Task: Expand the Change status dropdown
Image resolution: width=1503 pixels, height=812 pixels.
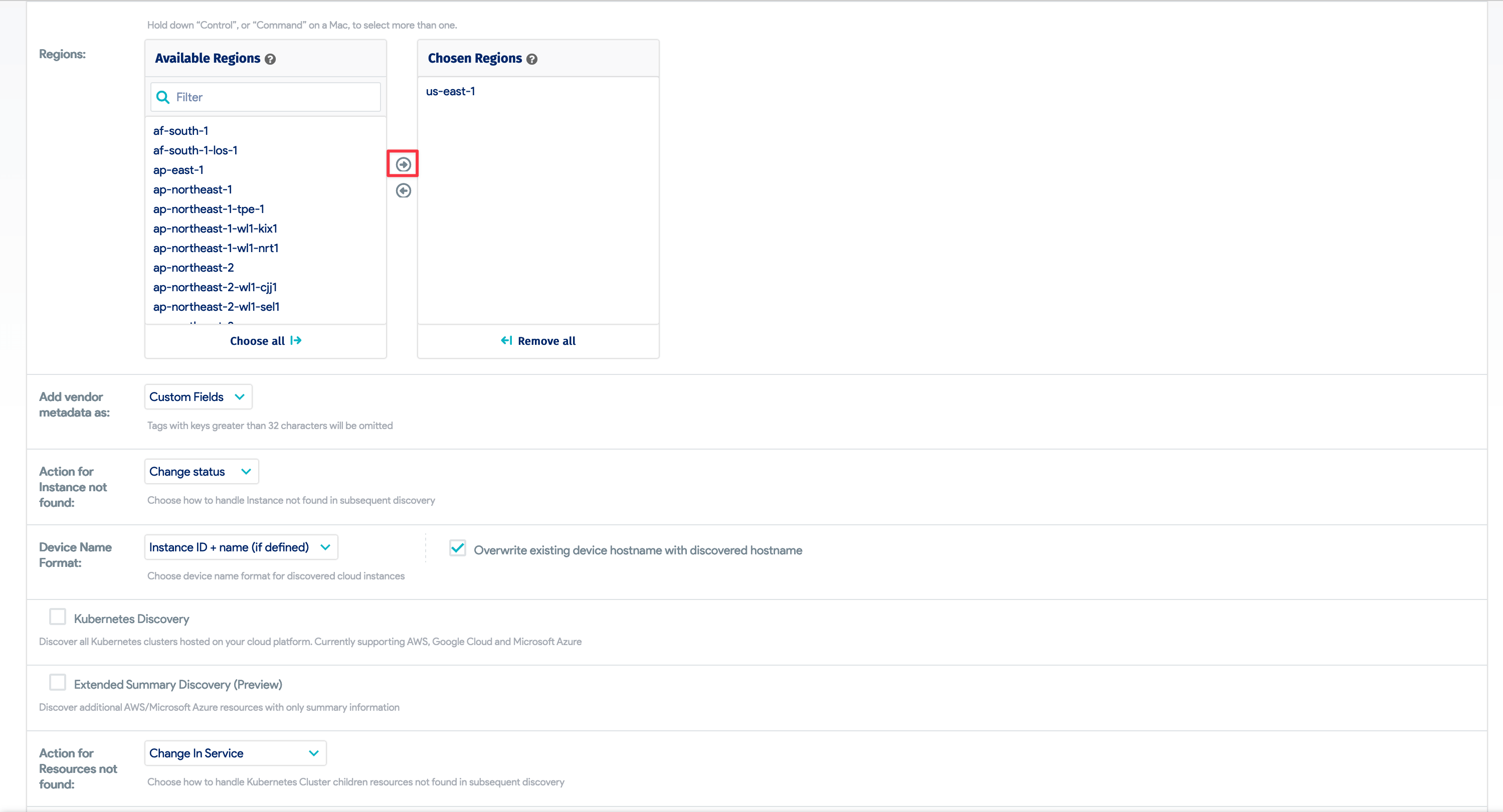Action: point(201,471)
